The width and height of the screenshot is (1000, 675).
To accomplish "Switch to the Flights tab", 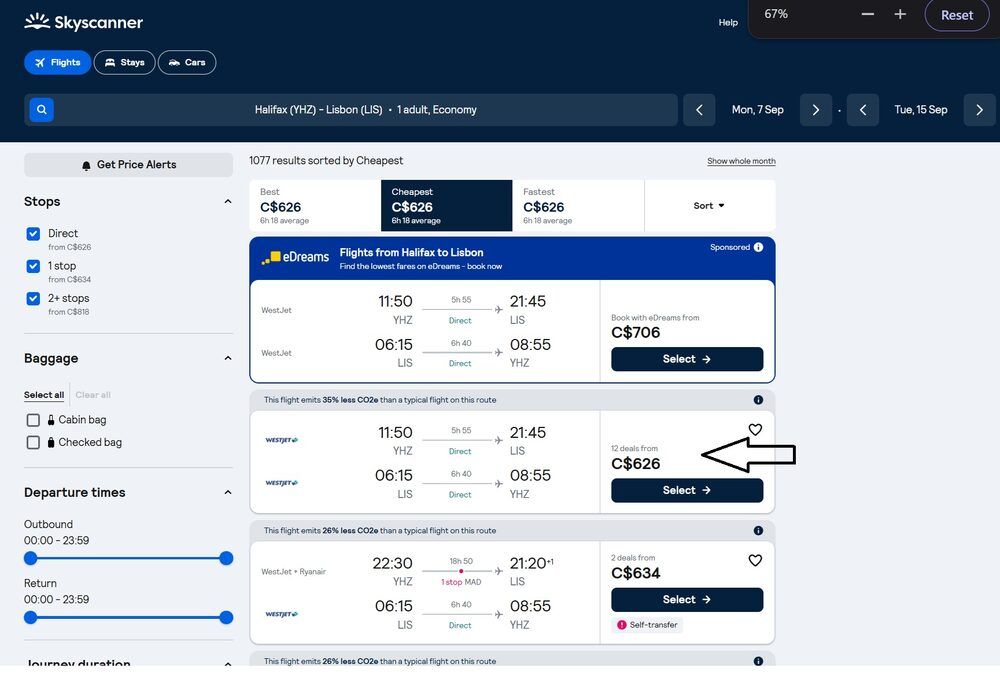I will pos(57,63).
